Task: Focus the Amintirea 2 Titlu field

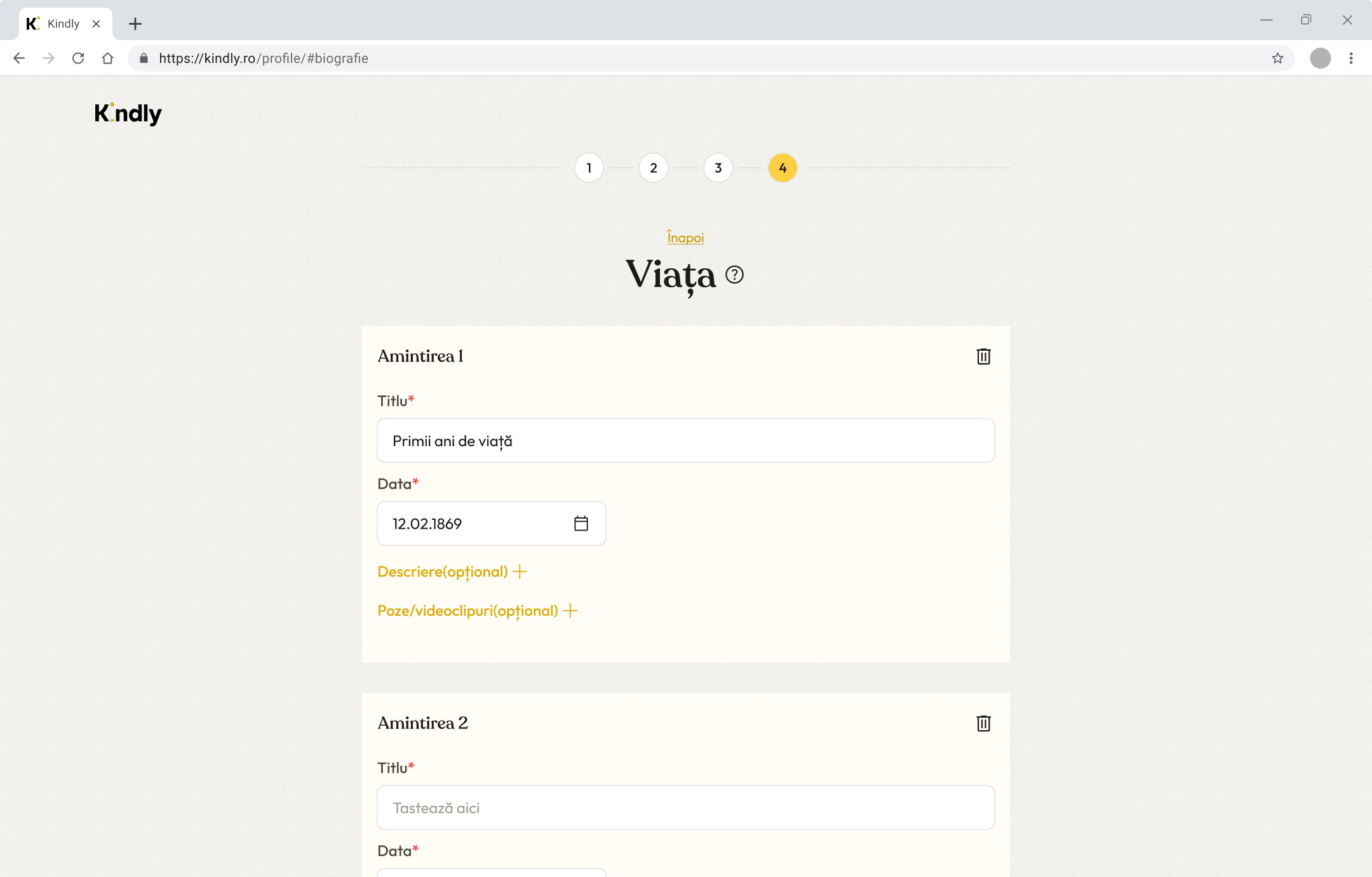Action: point(685,808)
